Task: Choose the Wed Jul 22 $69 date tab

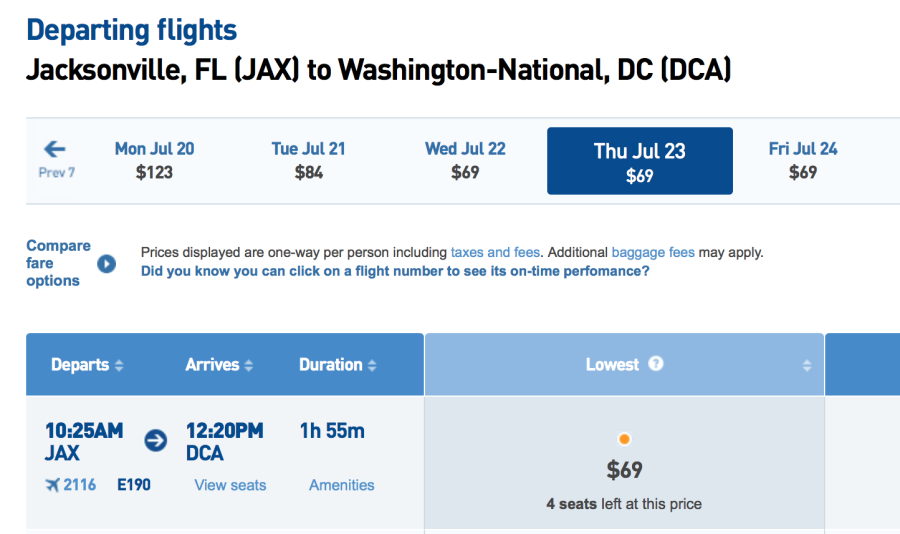Action: point(465,160)
